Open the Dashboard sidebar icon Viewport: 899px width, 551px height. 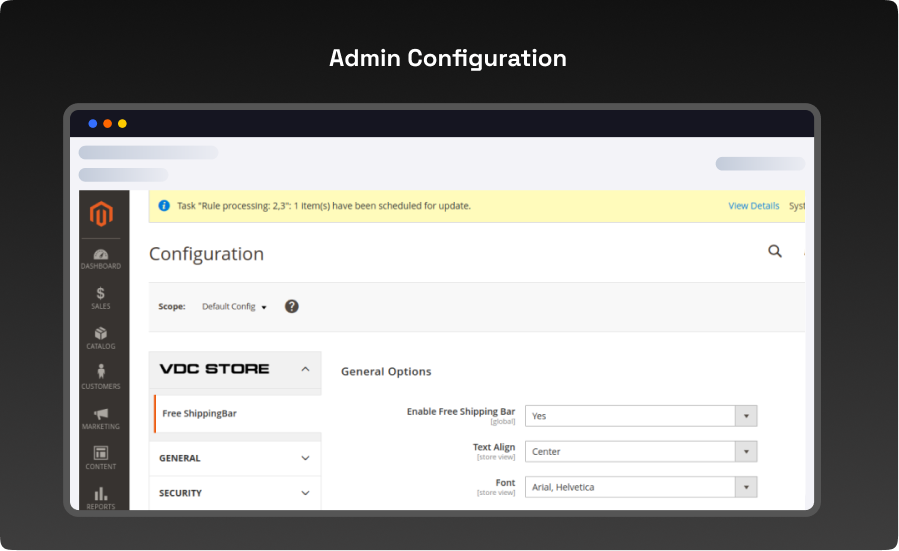(x=100, y=258)
